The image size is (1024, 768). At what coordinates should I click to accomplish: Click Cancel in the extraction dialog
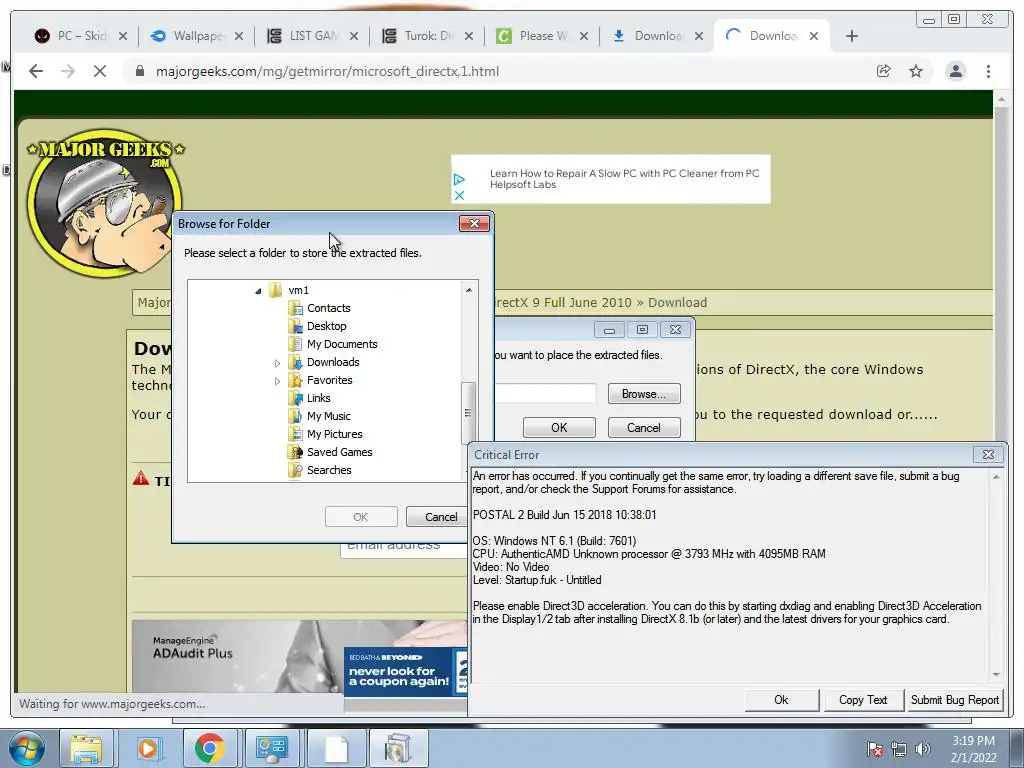pyautogui.click(x=644, y=428)
